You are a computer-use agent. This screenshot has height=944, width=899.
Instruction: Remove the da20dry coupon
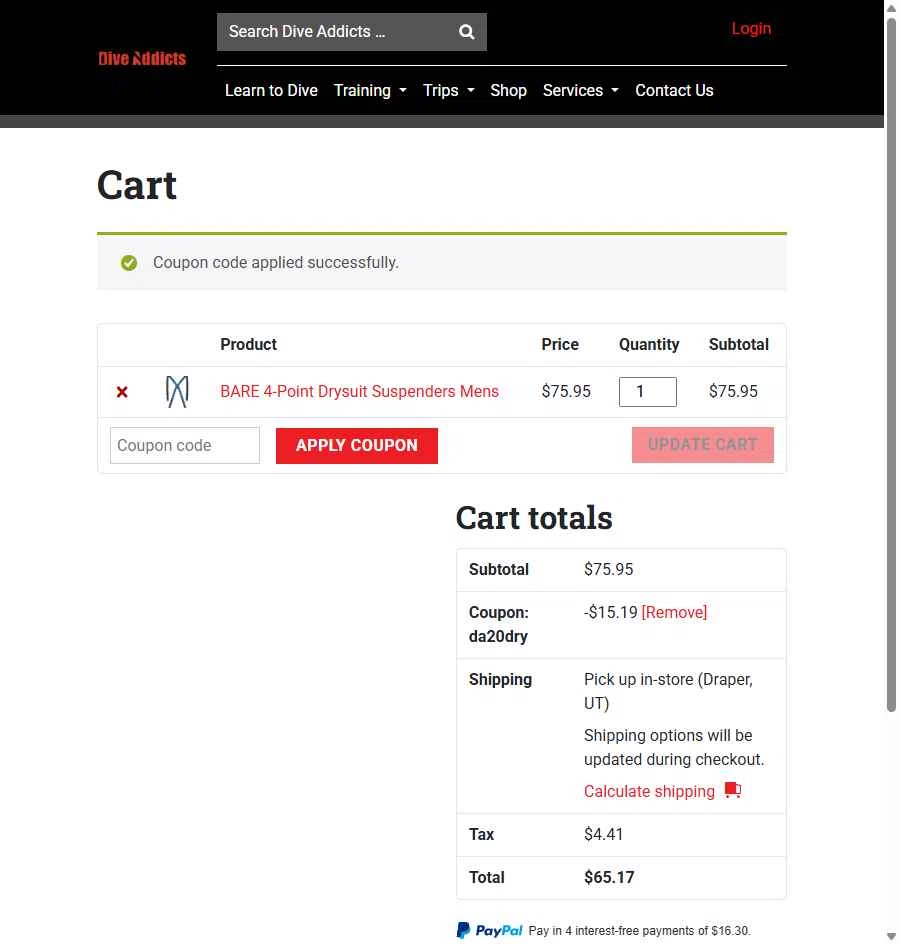click(x=674, y=612)
